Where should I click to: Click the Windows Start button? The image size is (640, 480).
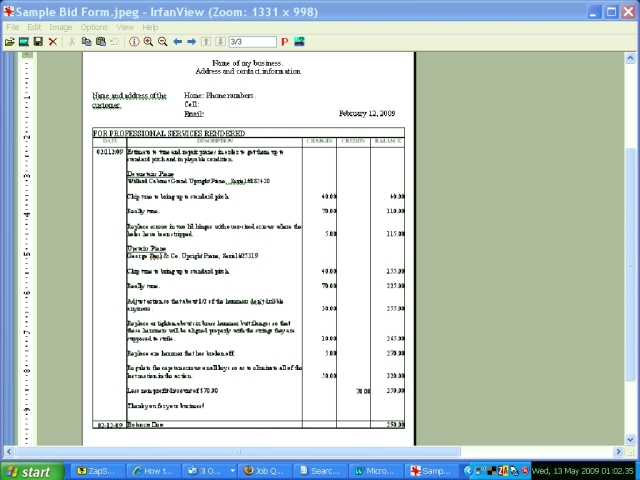click(x=30, y=471)
